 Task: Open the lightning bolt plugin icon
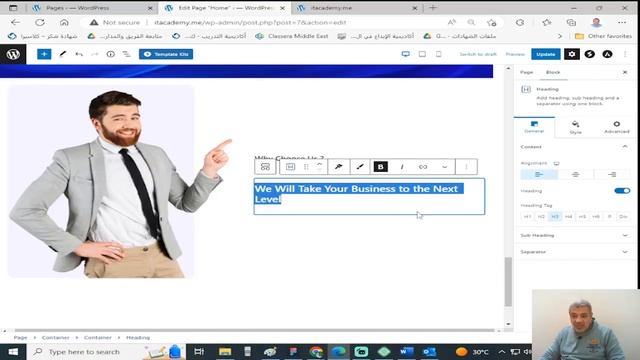[589, 54]
